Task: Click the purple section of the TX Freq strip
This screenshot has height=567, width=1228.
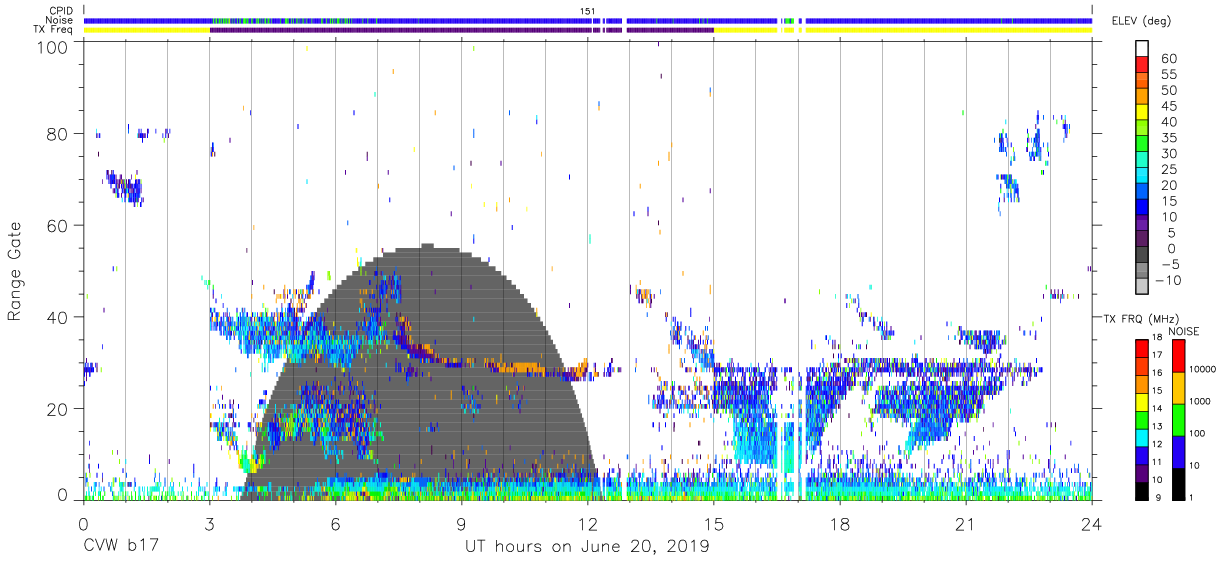Action: 461,30
